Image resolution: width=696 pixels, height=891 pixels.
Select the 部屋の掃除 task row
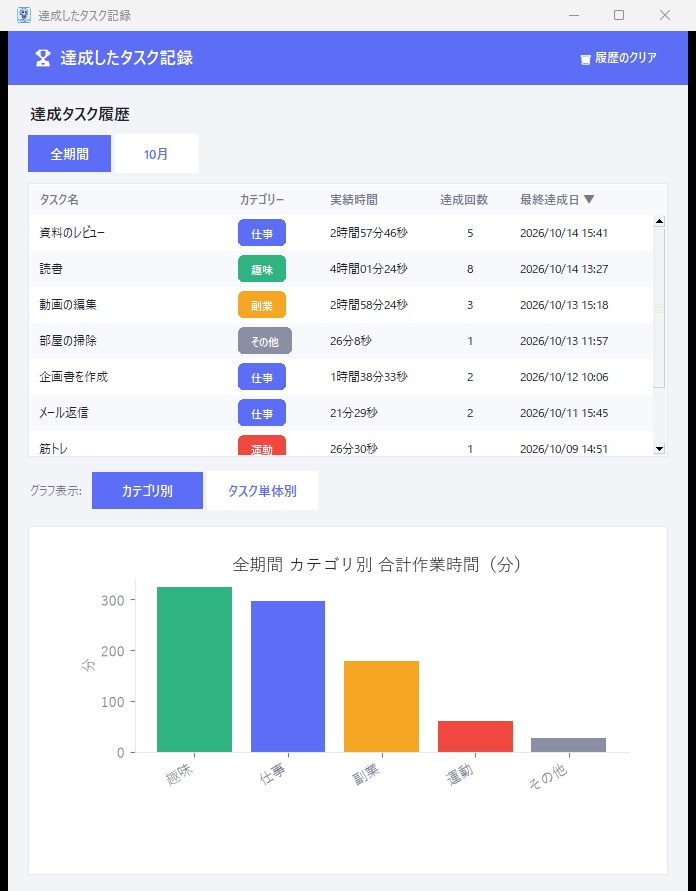[x=341, y=341]
